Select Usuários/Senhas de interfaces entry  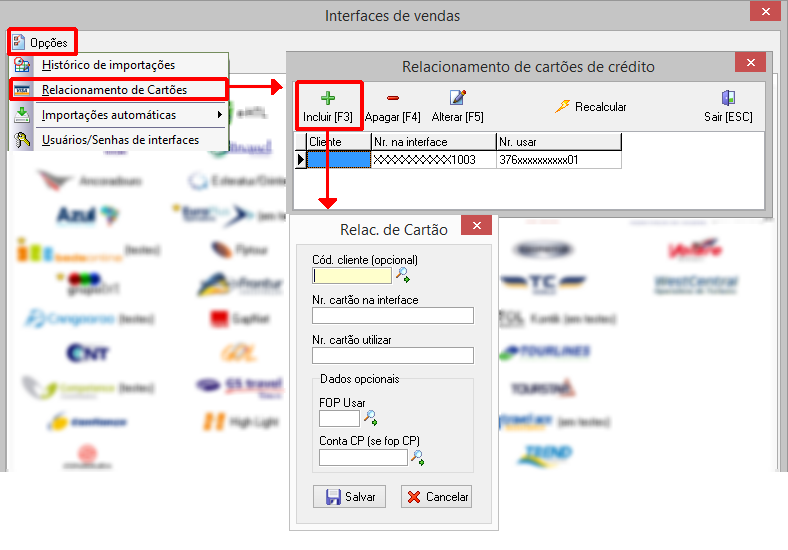[119, 140]
